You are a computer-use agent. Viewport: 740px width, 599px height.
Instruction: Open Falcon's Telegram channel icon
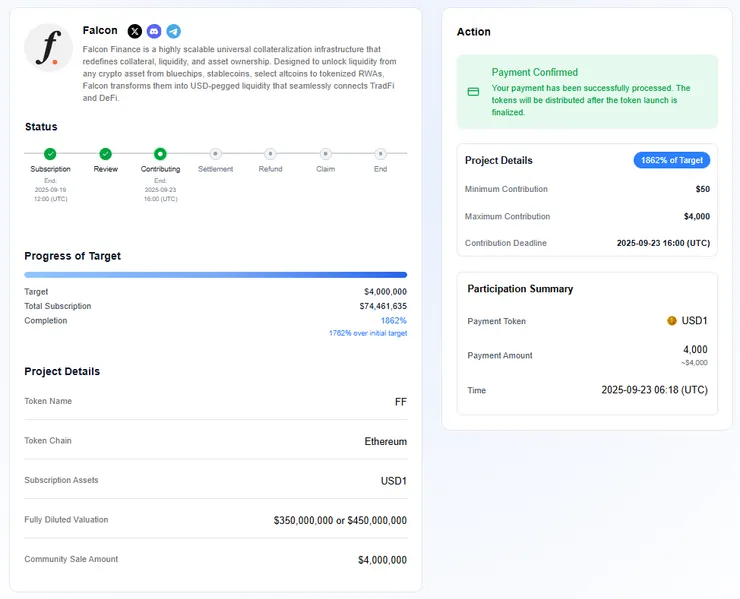[x=173, y=32]
